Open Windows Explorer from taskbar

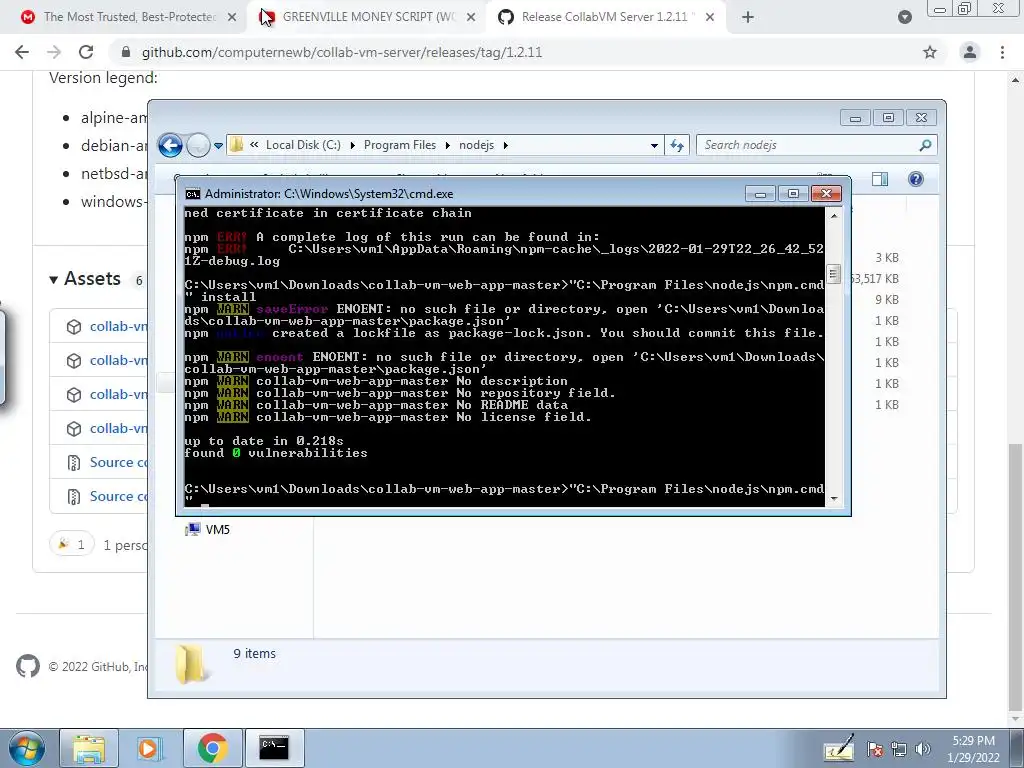click(89, 748)
